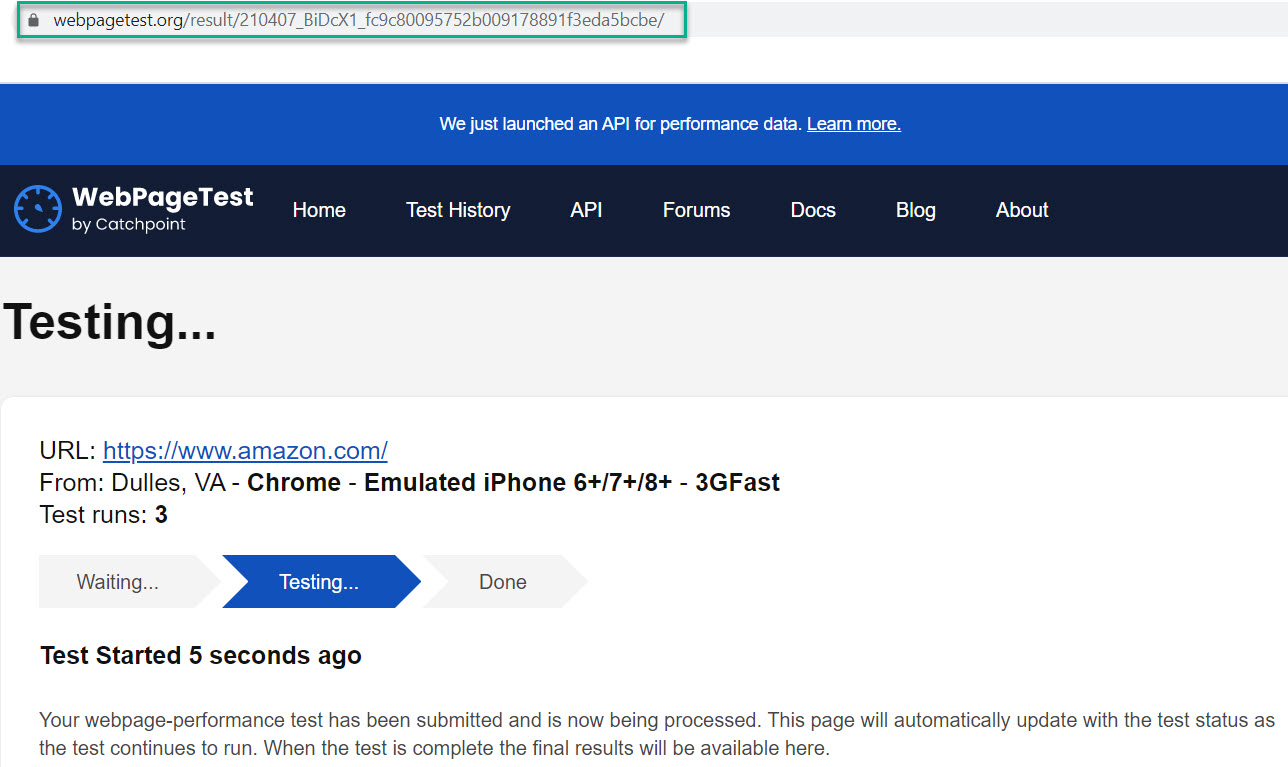Open the Test History page
Screen dimensions: 1288x767
pos(458,210)
